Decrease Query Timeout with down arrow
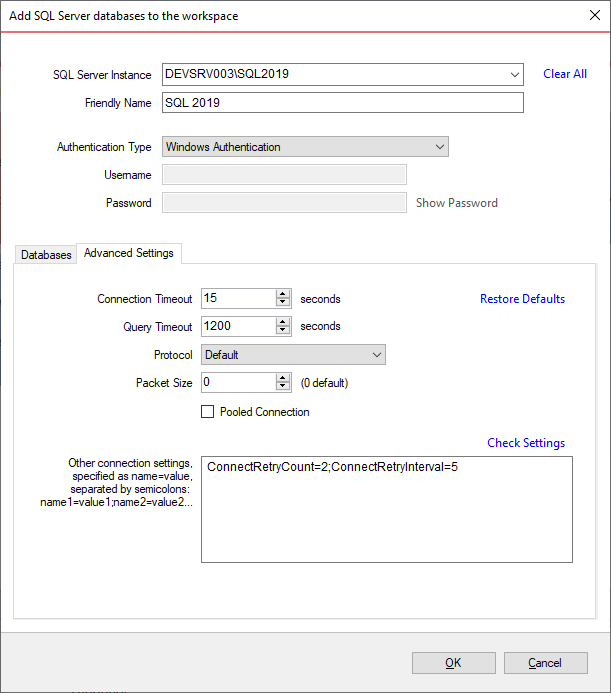The height and width of the screenshot is (693, 611). [x=283, y=330]
